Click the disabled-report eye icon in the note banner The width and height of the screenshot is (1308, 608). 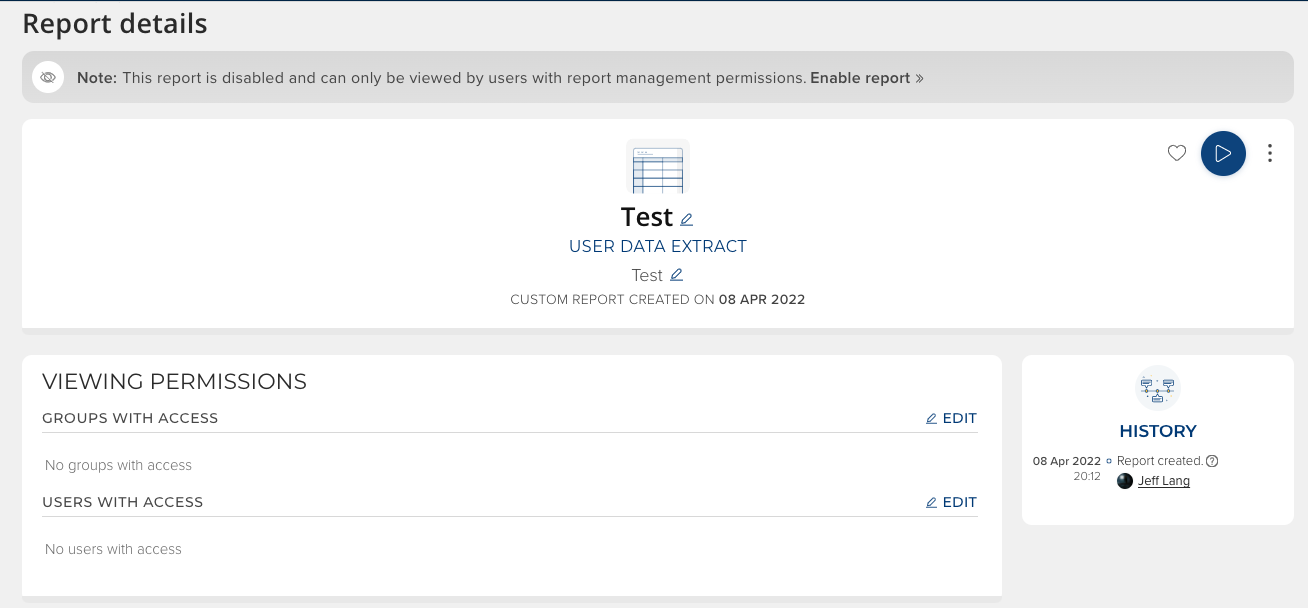[48, 78]
